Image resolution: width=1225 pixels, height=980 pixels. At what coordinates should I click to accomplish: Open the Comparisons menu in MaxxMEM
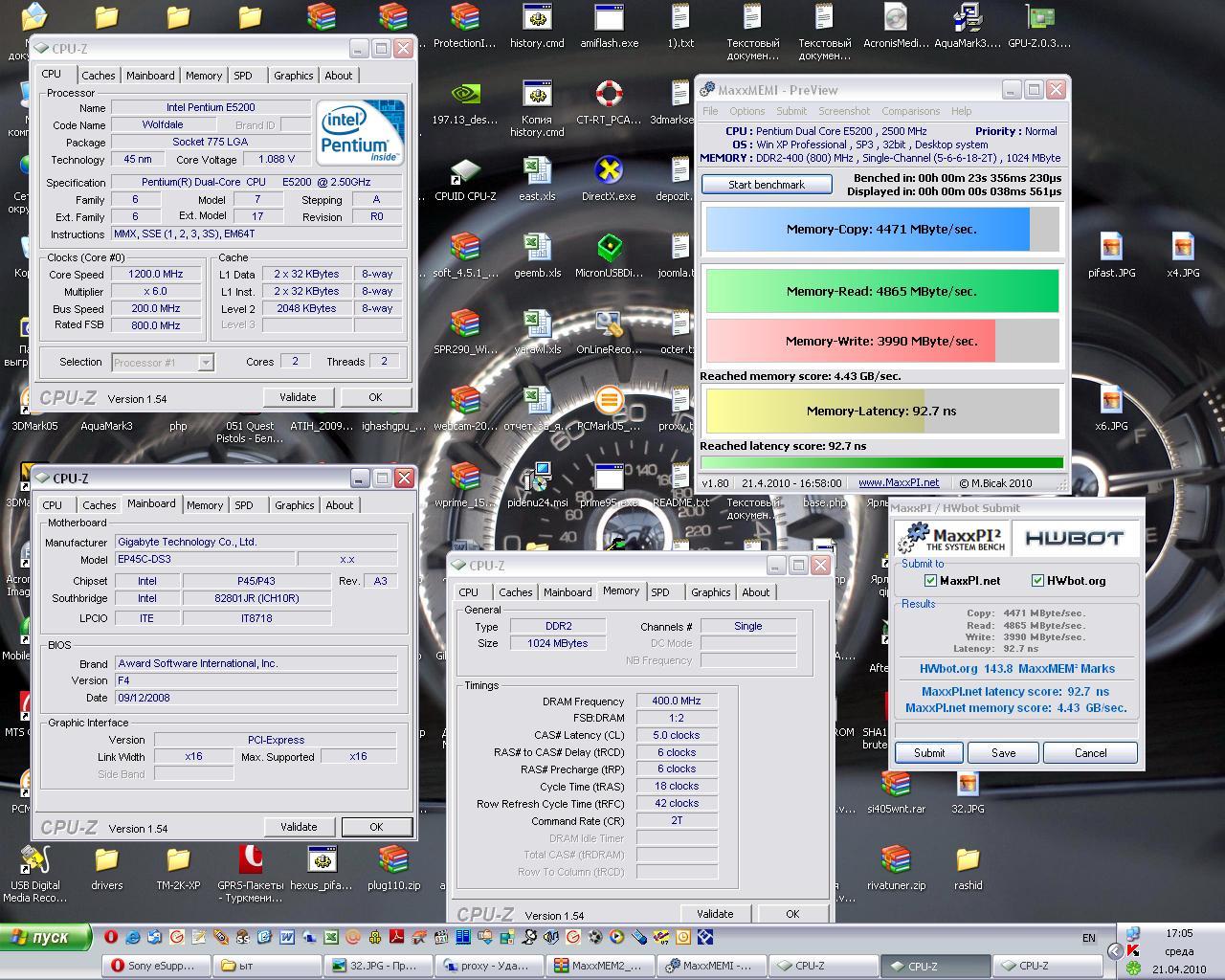coord(910,111)
